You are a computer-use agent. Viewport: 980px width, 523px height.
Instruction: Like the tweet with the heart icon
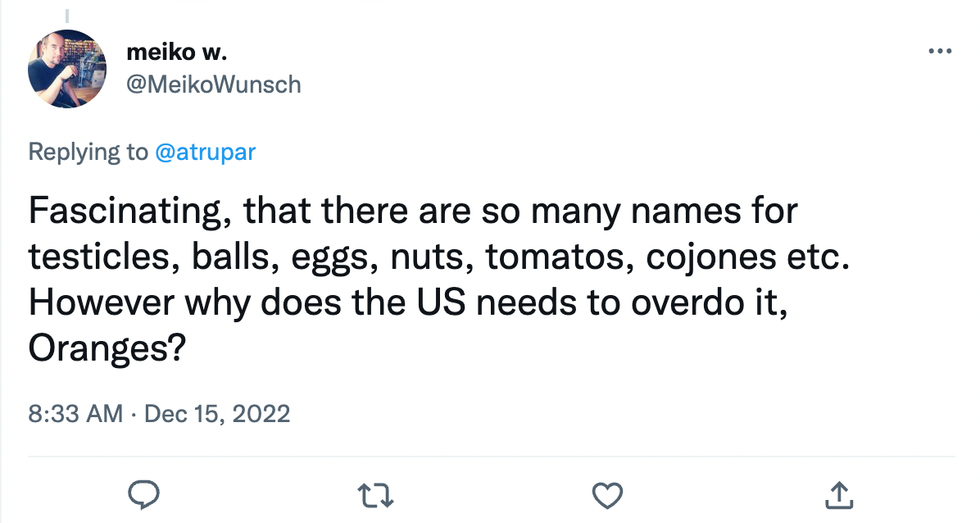[x=607, y=494]
